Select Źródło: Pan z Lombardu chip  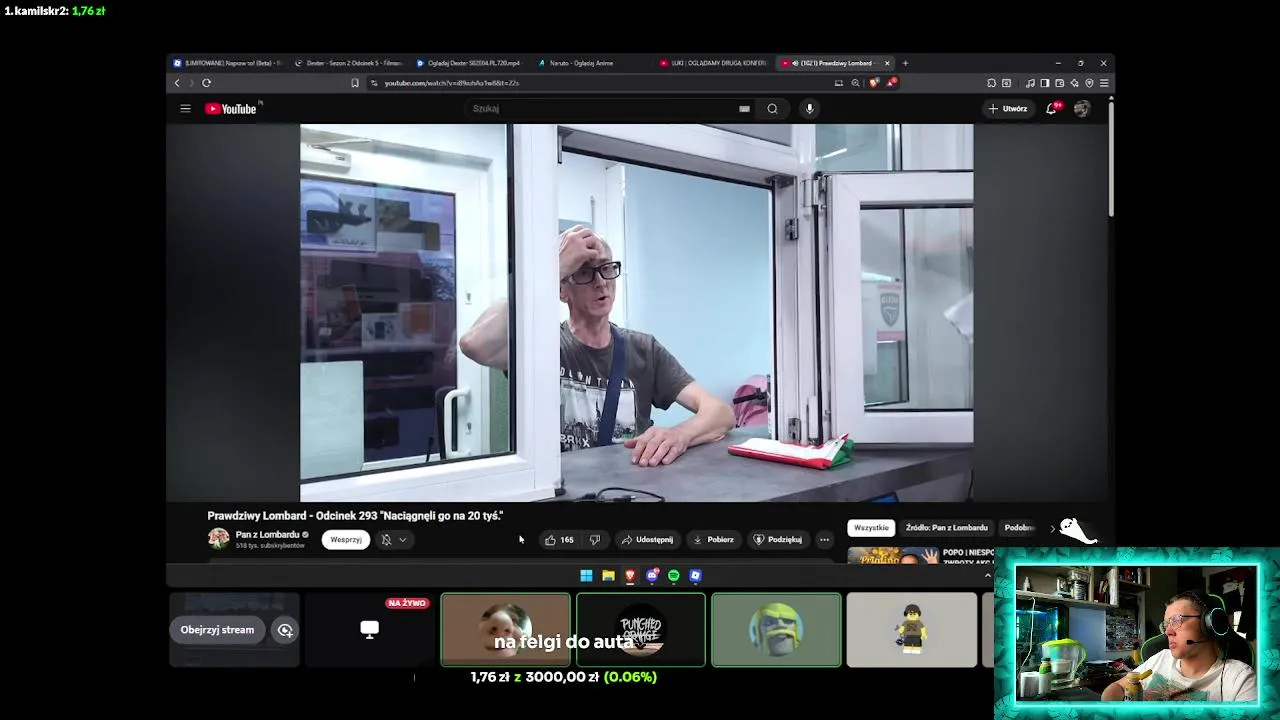(x=946, y=528)
